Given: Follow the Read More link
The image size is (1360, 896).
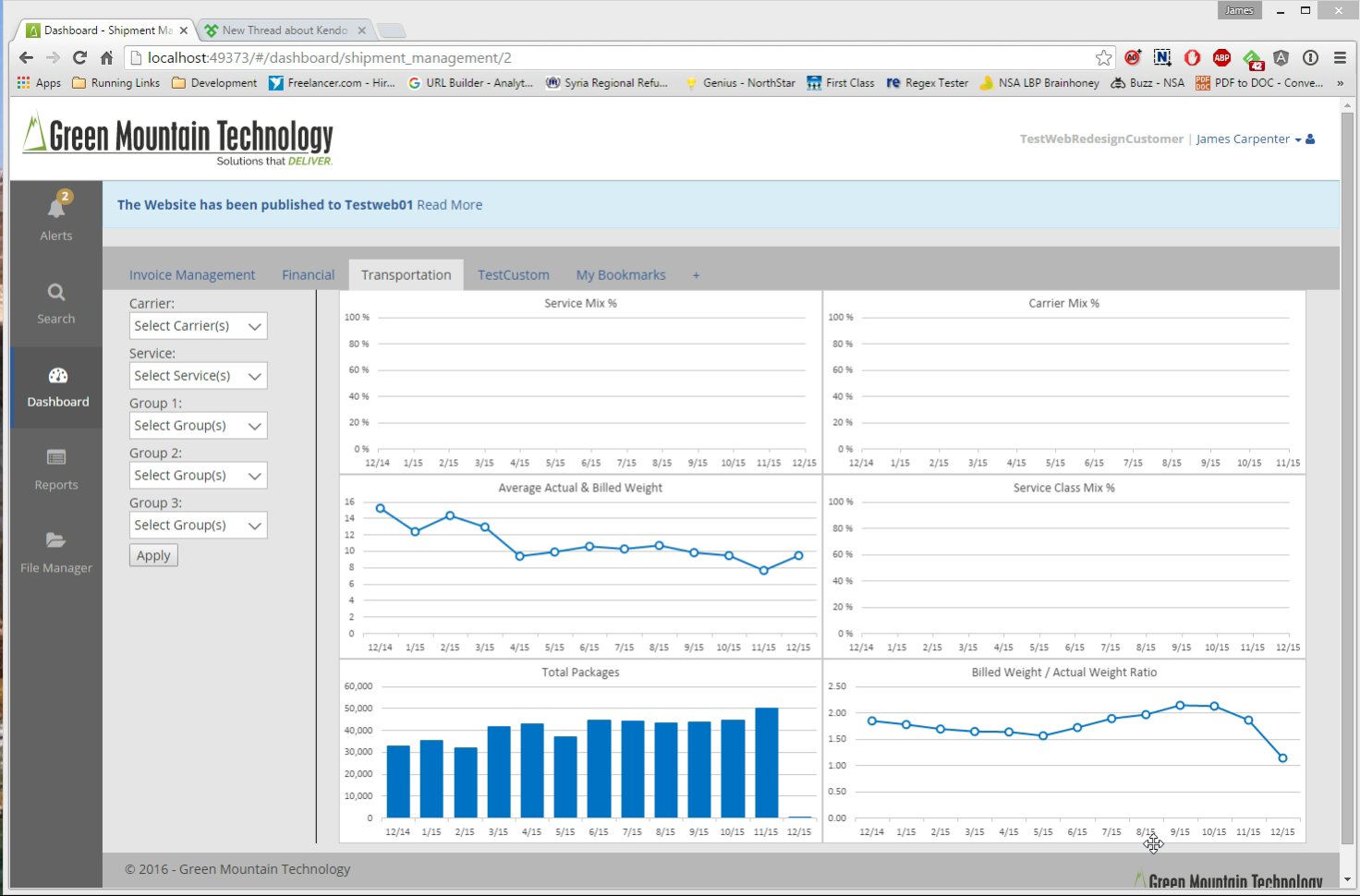Looking at the screenshot, I should [449, 205].
